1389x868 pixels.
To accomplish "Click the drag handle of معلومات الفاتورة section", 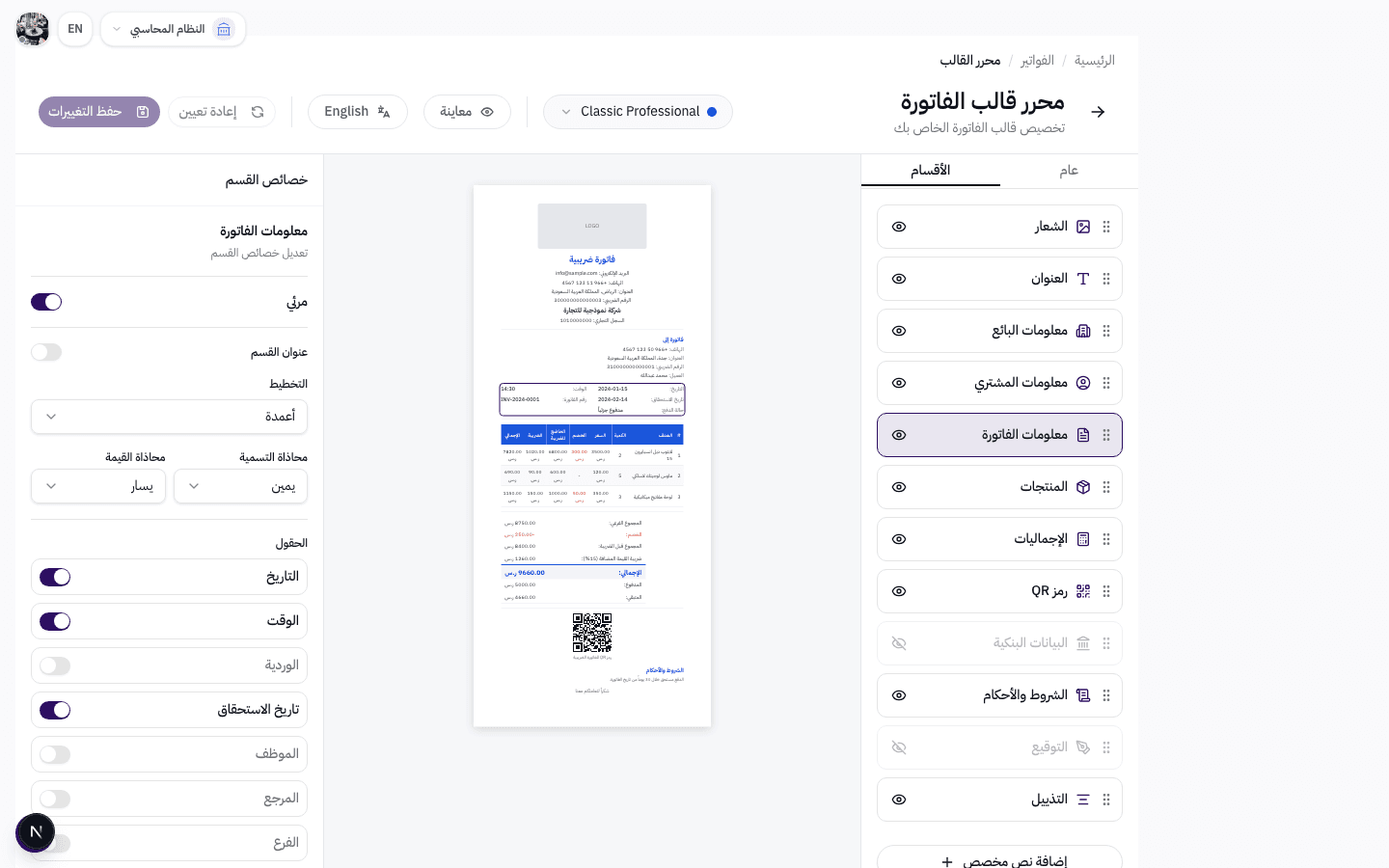I will coord(1106,435).
